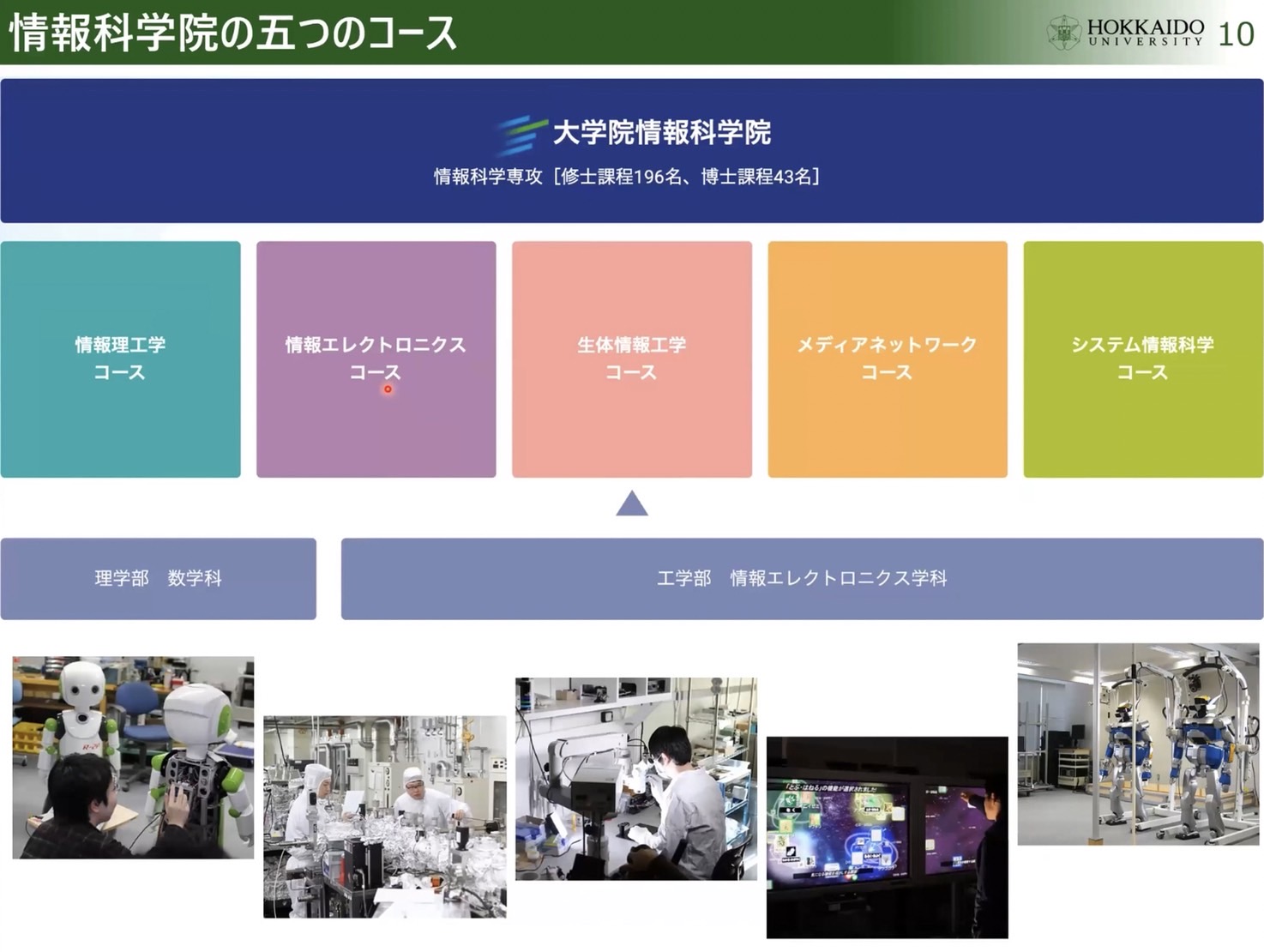Screen dimensions: 1264x952
Task: Open the microscope lab worker photo
Action: [635, 779]
